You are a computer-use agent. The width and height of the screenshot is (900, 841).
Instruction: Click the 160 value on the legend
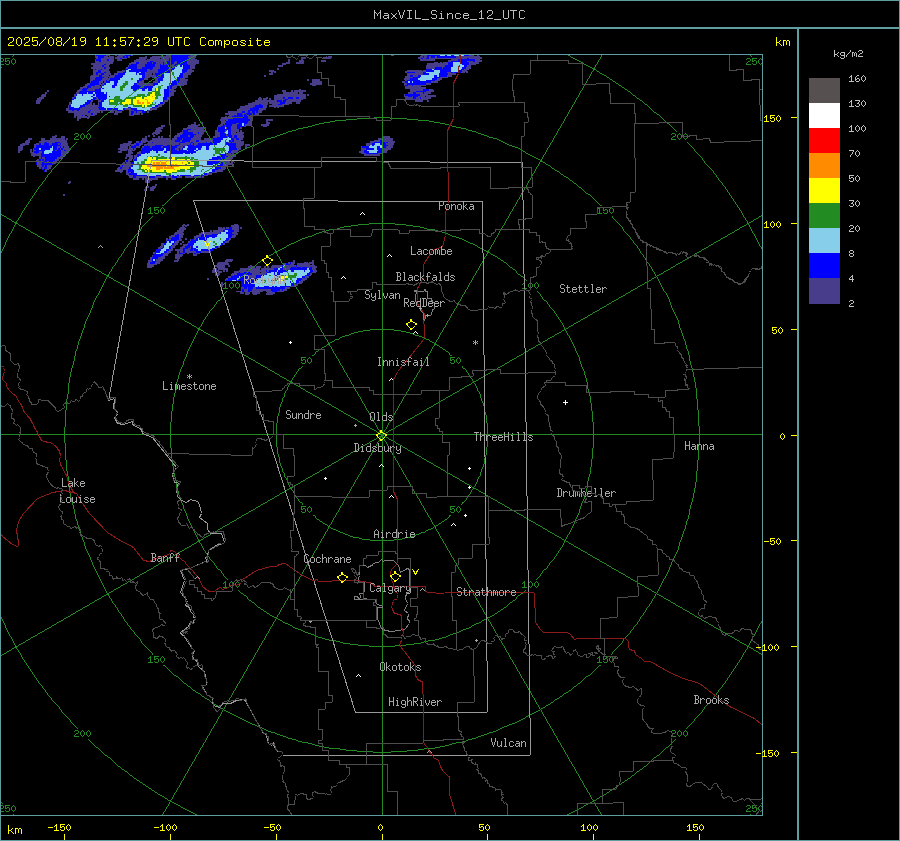857,79
